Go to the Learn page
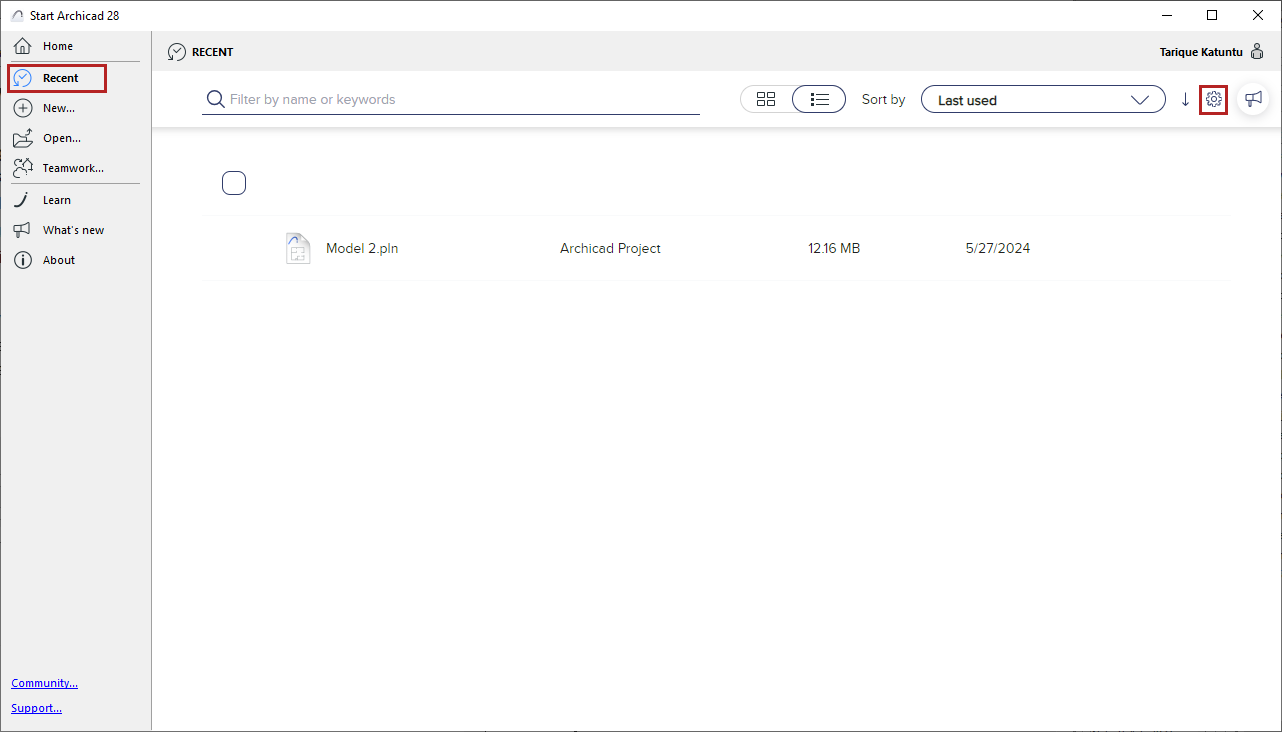Viewport: 1282px width, 732px height. (x=56, y=200)
